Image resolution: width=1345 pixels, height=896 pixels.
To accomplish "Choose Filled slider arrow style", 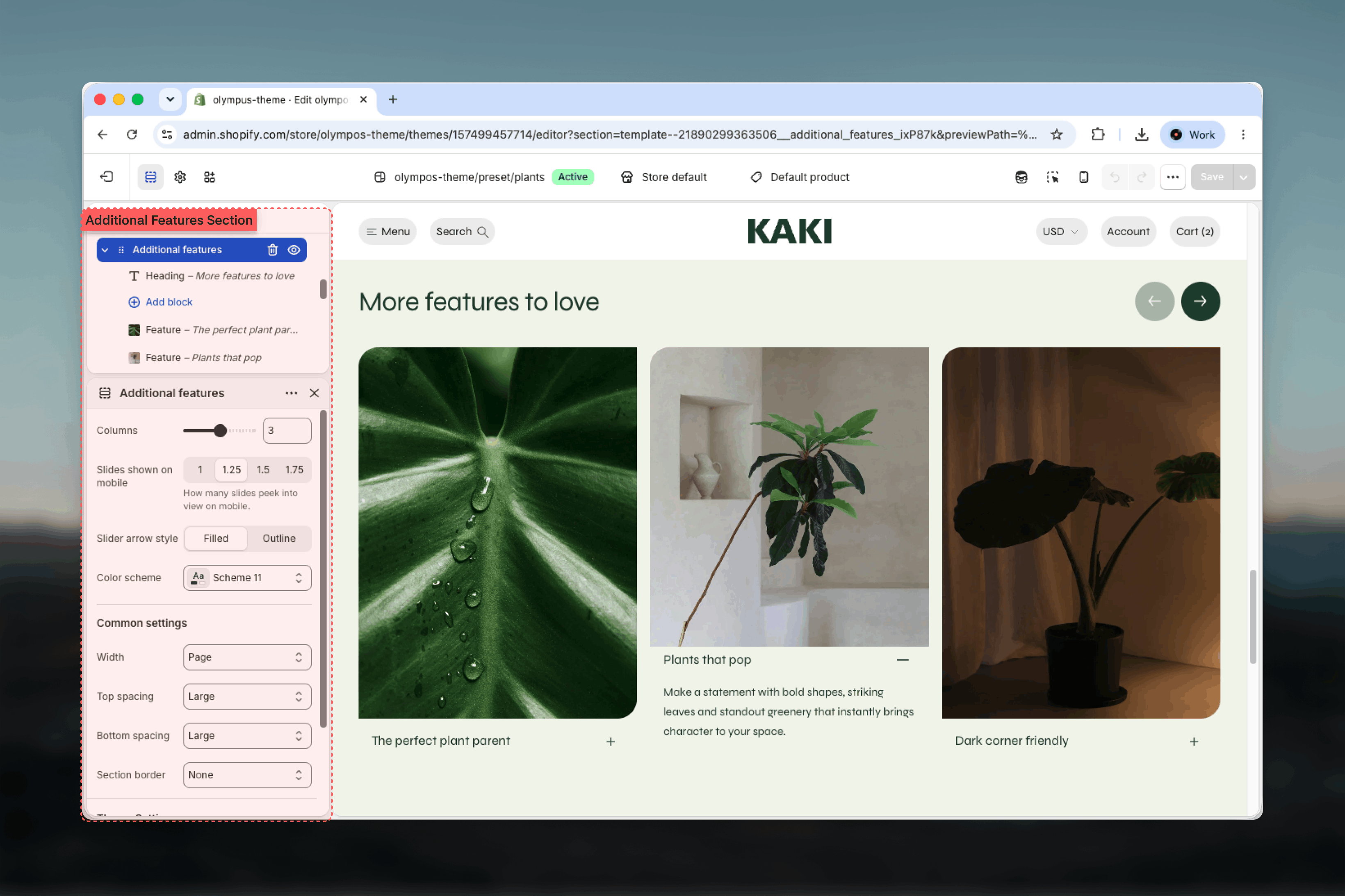I will coord(216,538).
